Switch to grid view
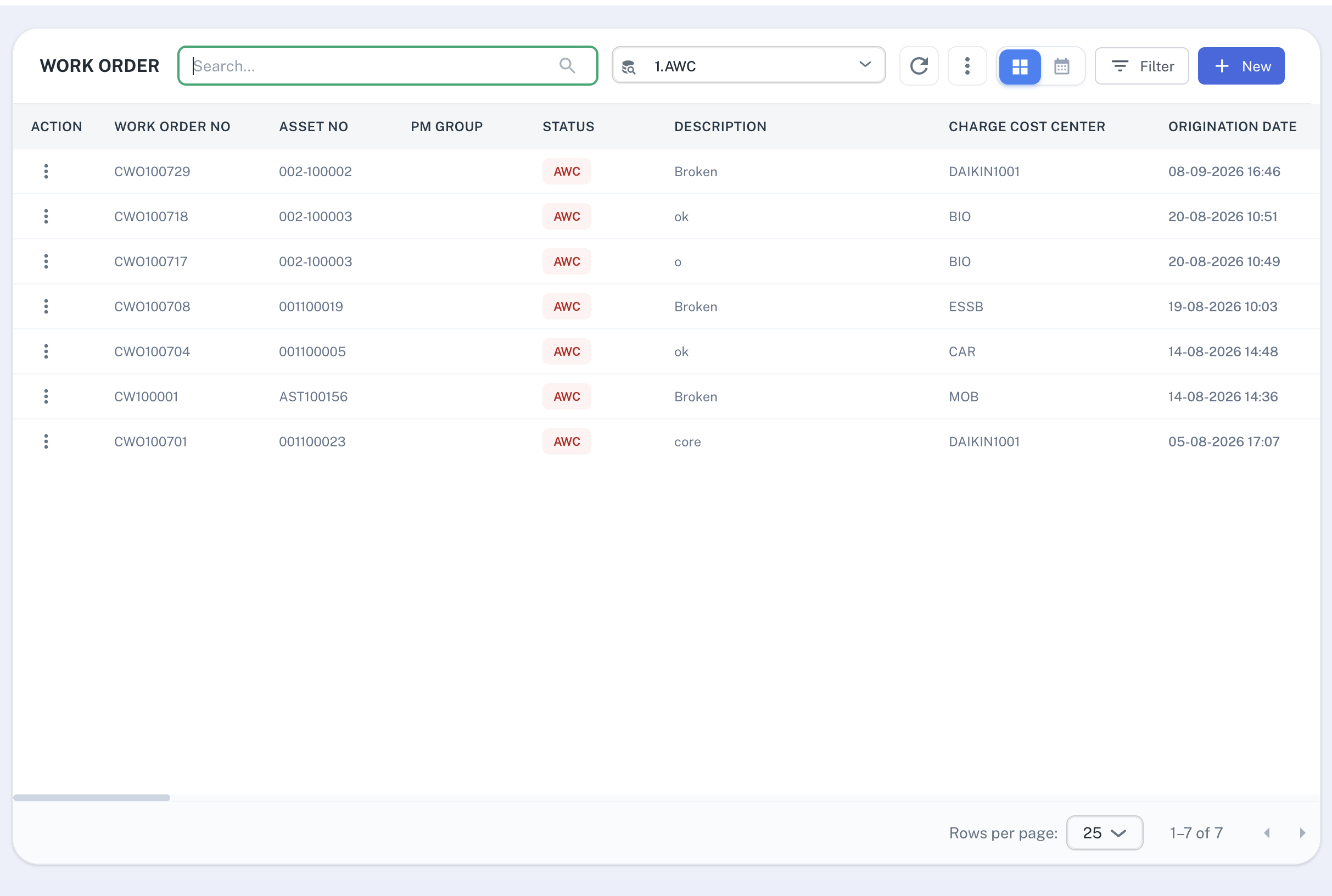1332x896 pixels. tap(1020, 66)
